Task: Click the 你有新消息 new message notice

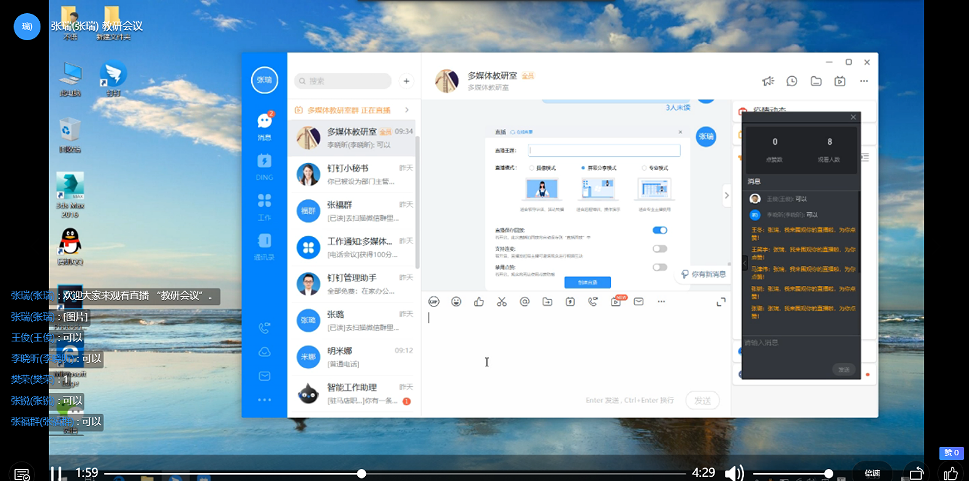Action: [x=703, y=274]
